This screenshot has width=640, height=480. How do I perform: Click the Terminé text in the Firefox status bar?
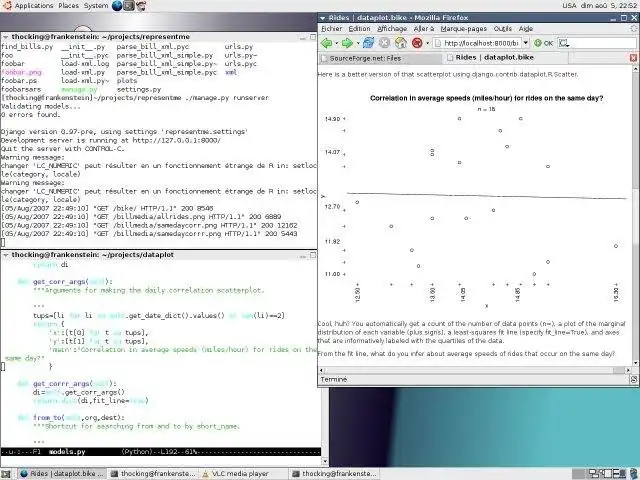tap(333, 380)
